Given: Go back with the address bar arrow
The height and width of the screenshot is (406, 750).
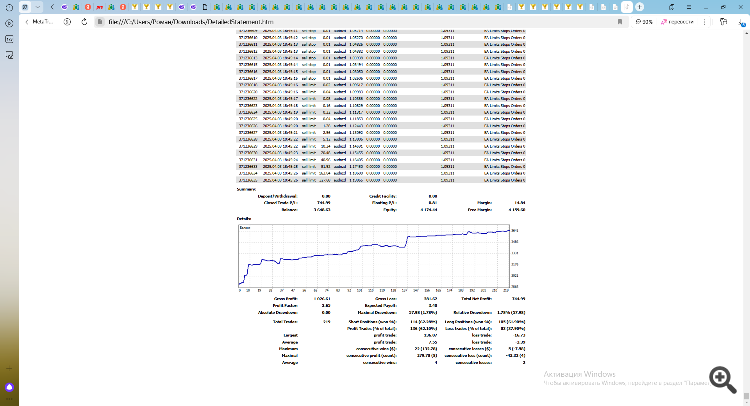Looking at the screenshot, I should (27, 22).
